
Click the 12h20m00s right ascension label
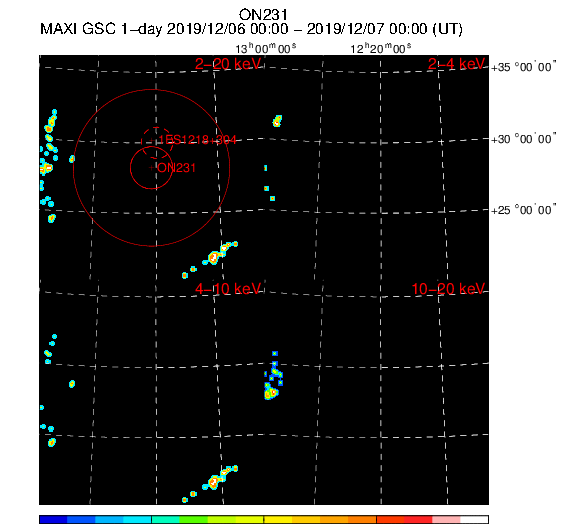pyautogui.click(x=381, y=48)
